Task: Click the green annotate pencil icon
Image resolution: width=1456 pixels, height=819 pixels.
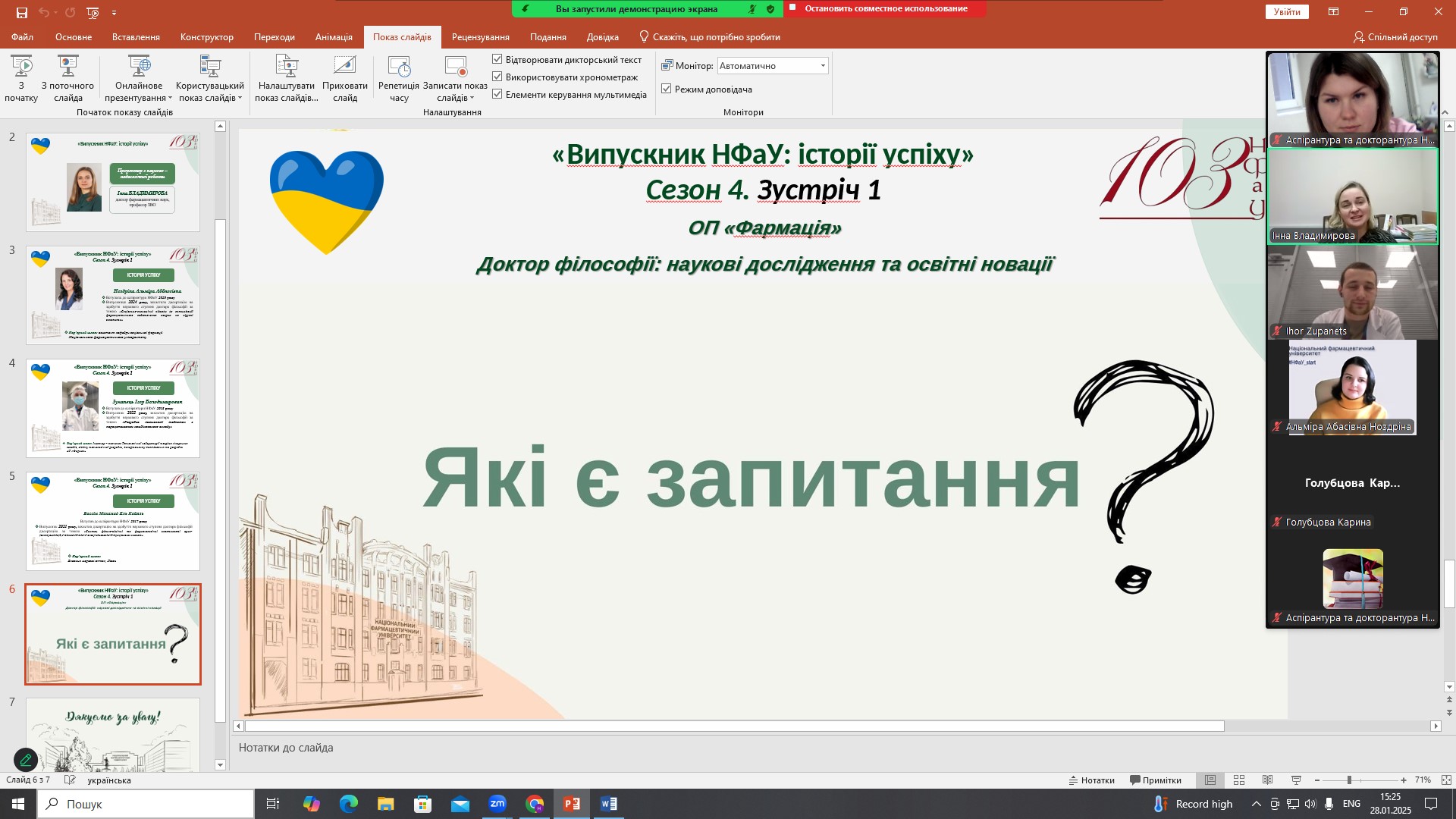Action: [x=26, y=759]
